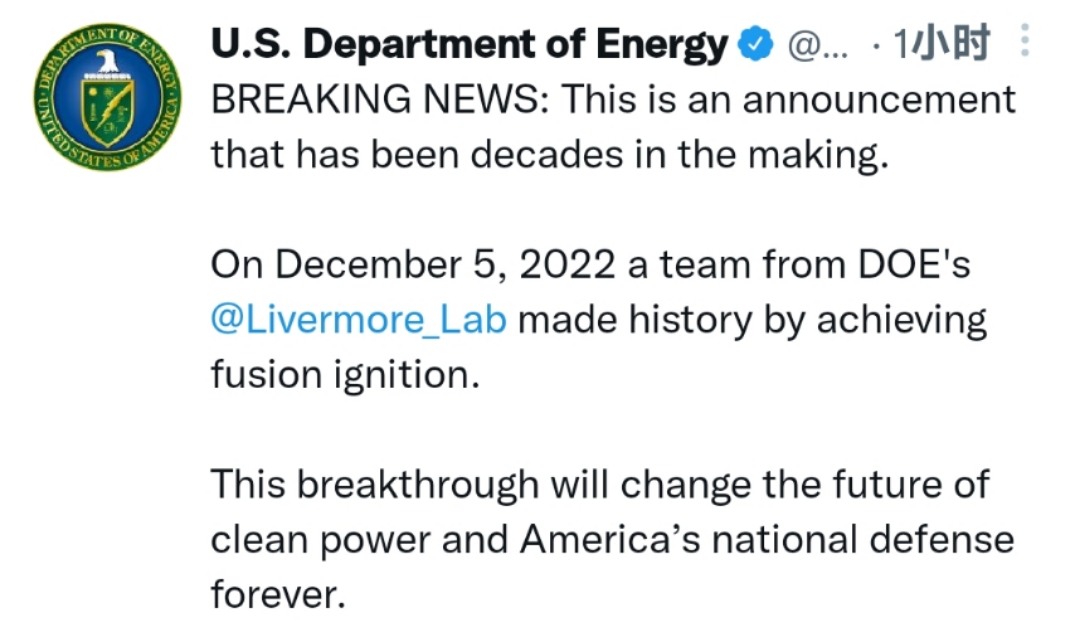Viewport: 1080px width, 624px height.
Task: Click the "fusion ignition." text
Action: coord(345,376)
